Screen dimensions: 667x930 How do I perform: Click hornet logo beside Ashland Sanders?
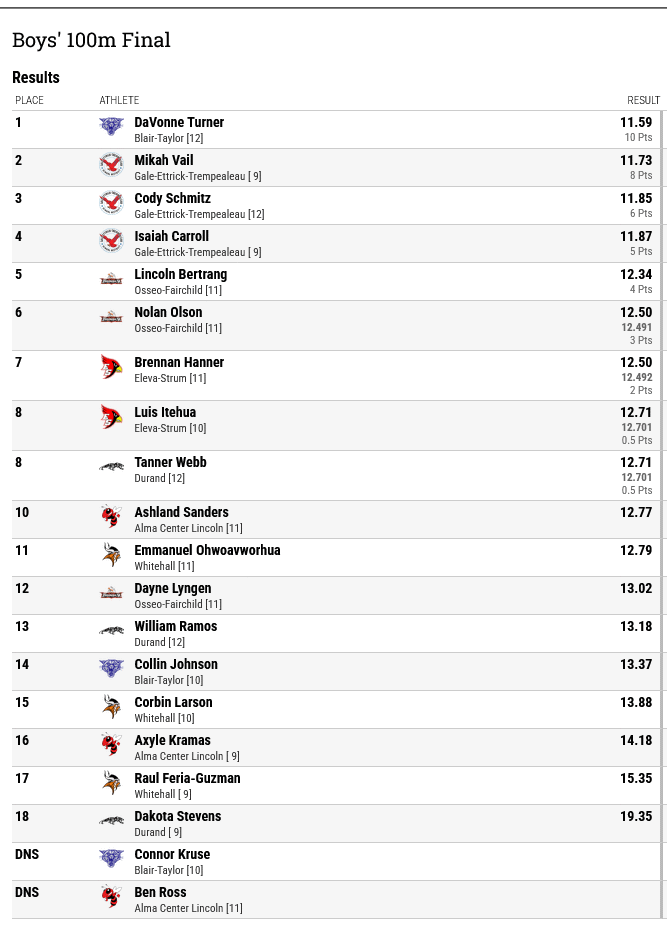(111, 517)
